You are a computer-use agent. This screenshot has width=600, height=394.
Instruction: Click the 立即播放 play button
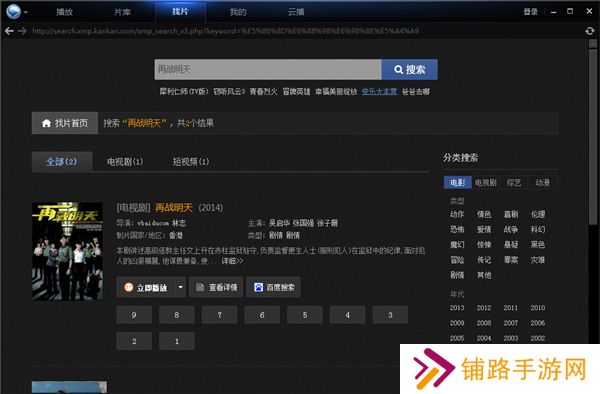pyautogui.click(x=146, y=287)
